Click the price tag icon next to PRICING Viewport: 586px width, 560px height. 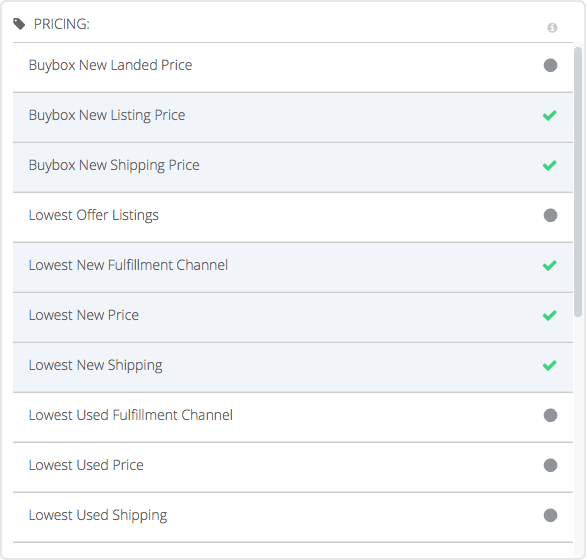coord(19,24)
